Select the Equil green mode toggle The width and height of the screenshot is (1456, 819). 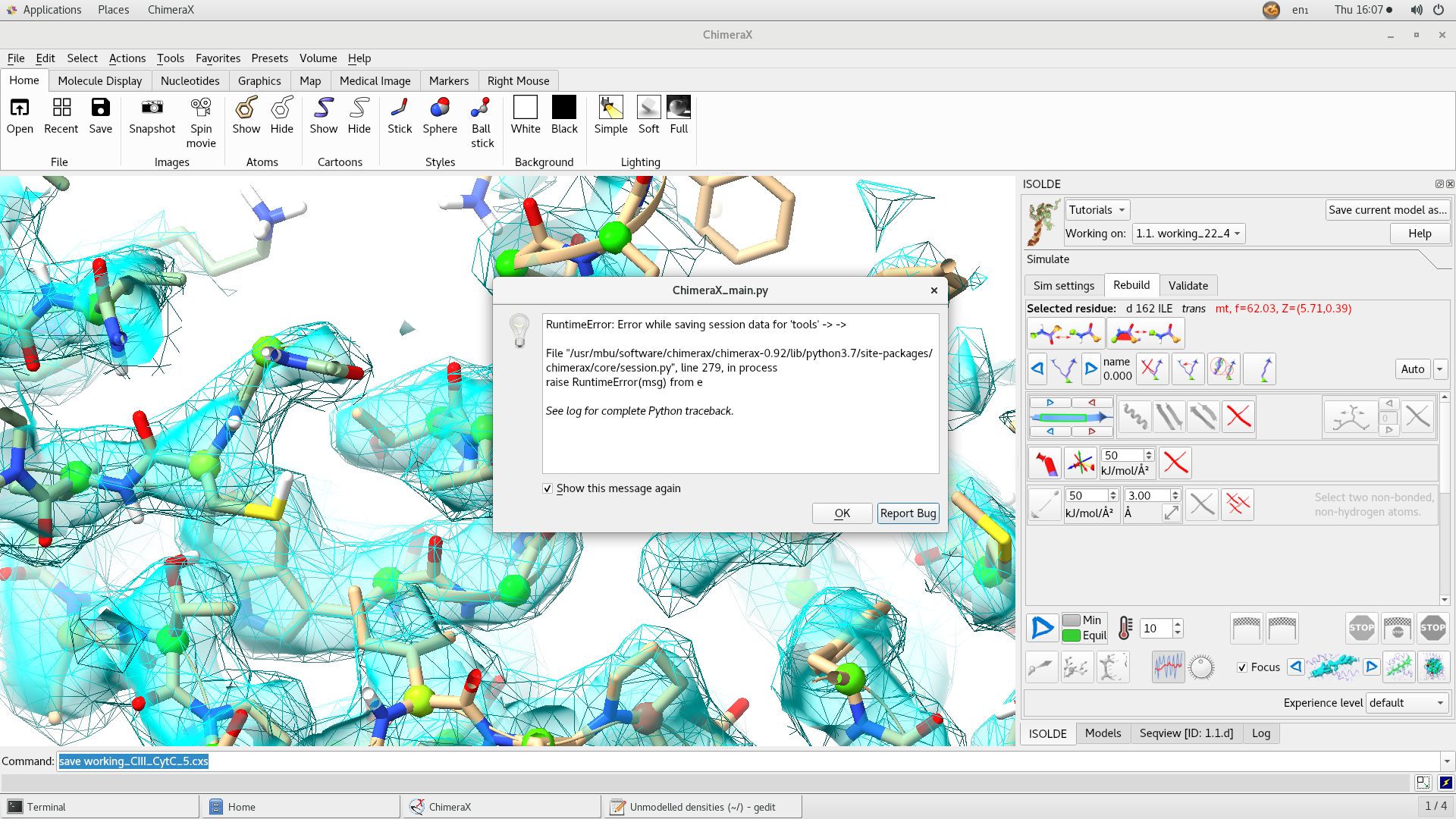(x=1072, y=635)
